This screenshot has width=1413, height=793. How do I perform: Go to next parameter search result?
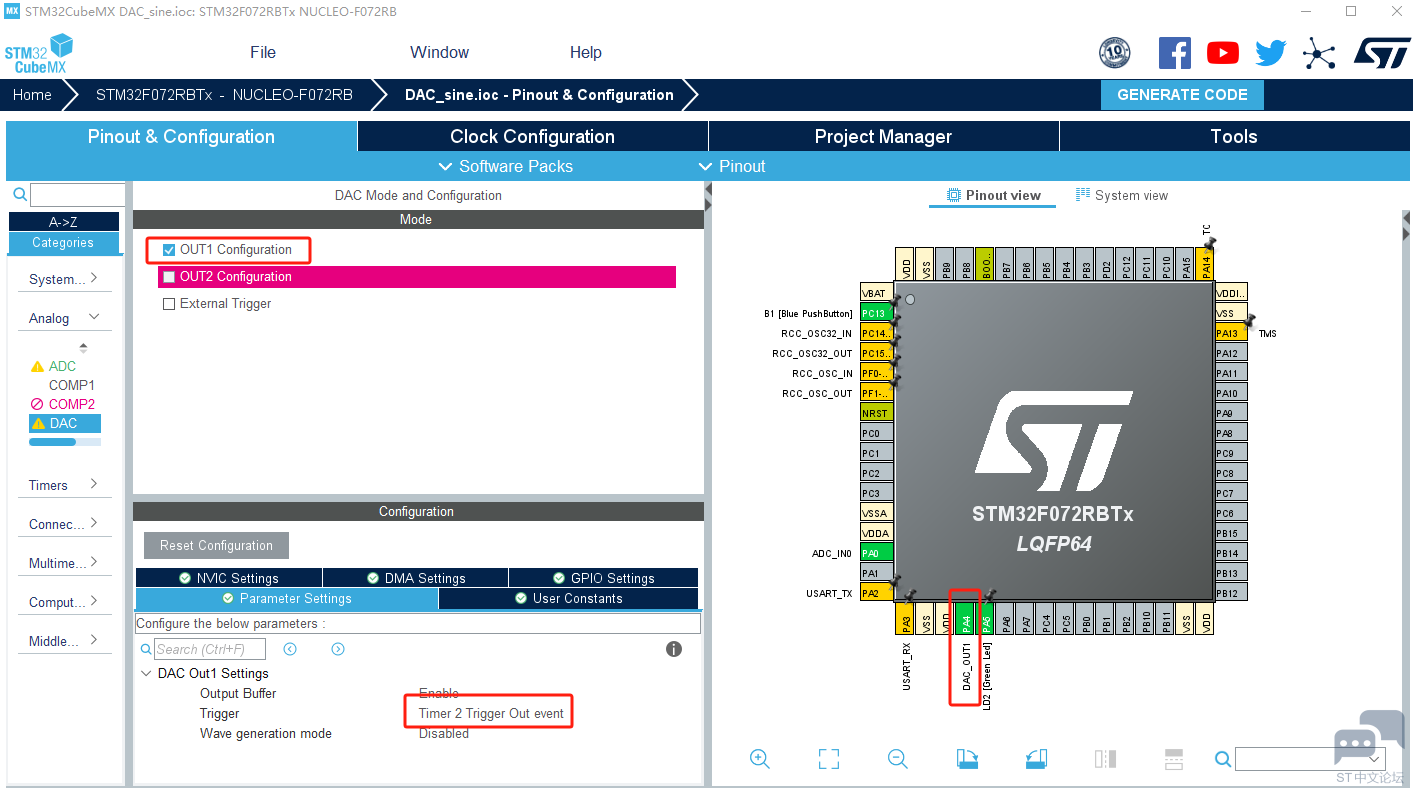(x=338, y=649)
